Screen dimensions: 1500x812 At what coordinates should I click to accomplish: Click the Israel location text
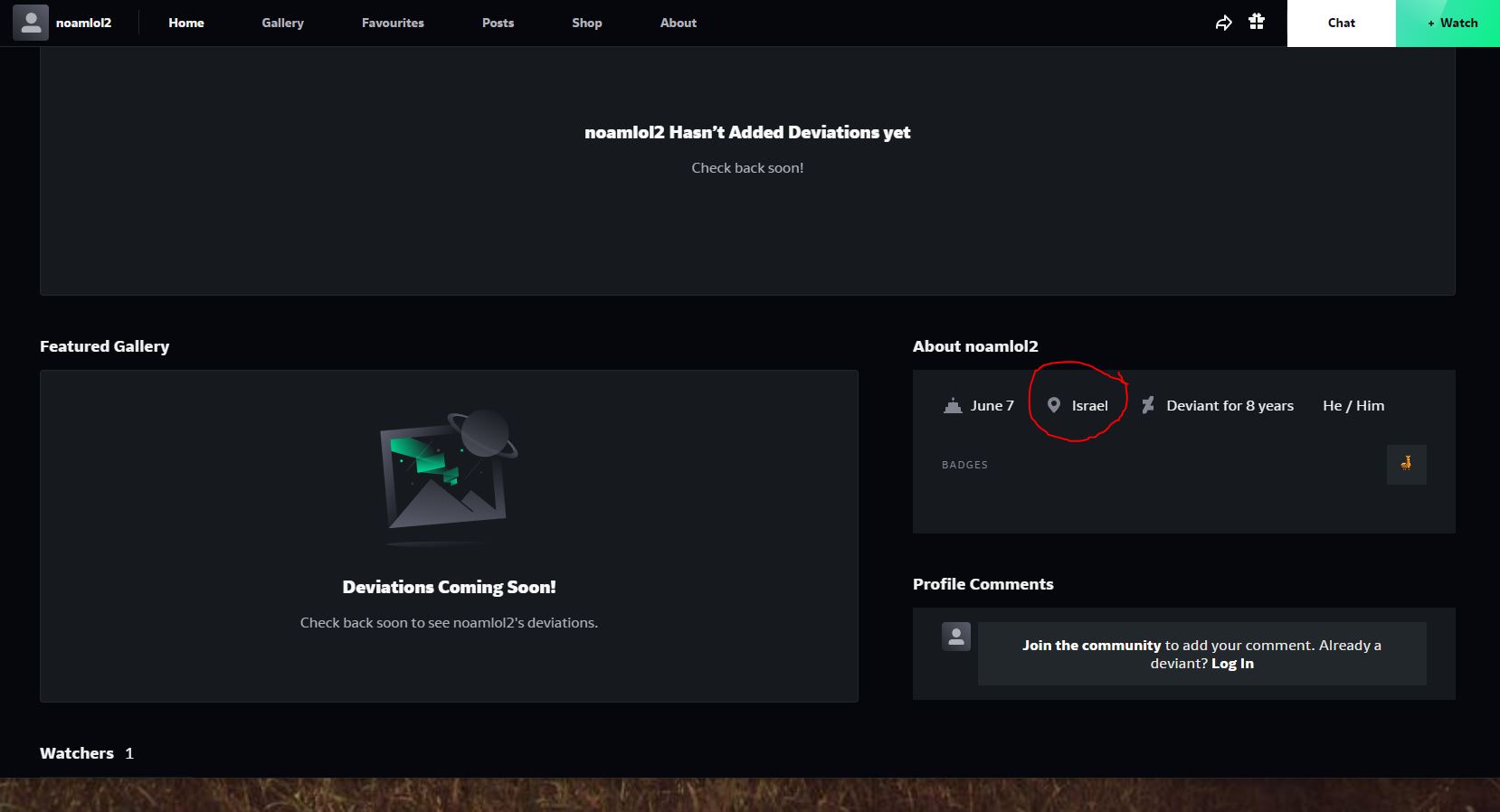[1090, 406]
